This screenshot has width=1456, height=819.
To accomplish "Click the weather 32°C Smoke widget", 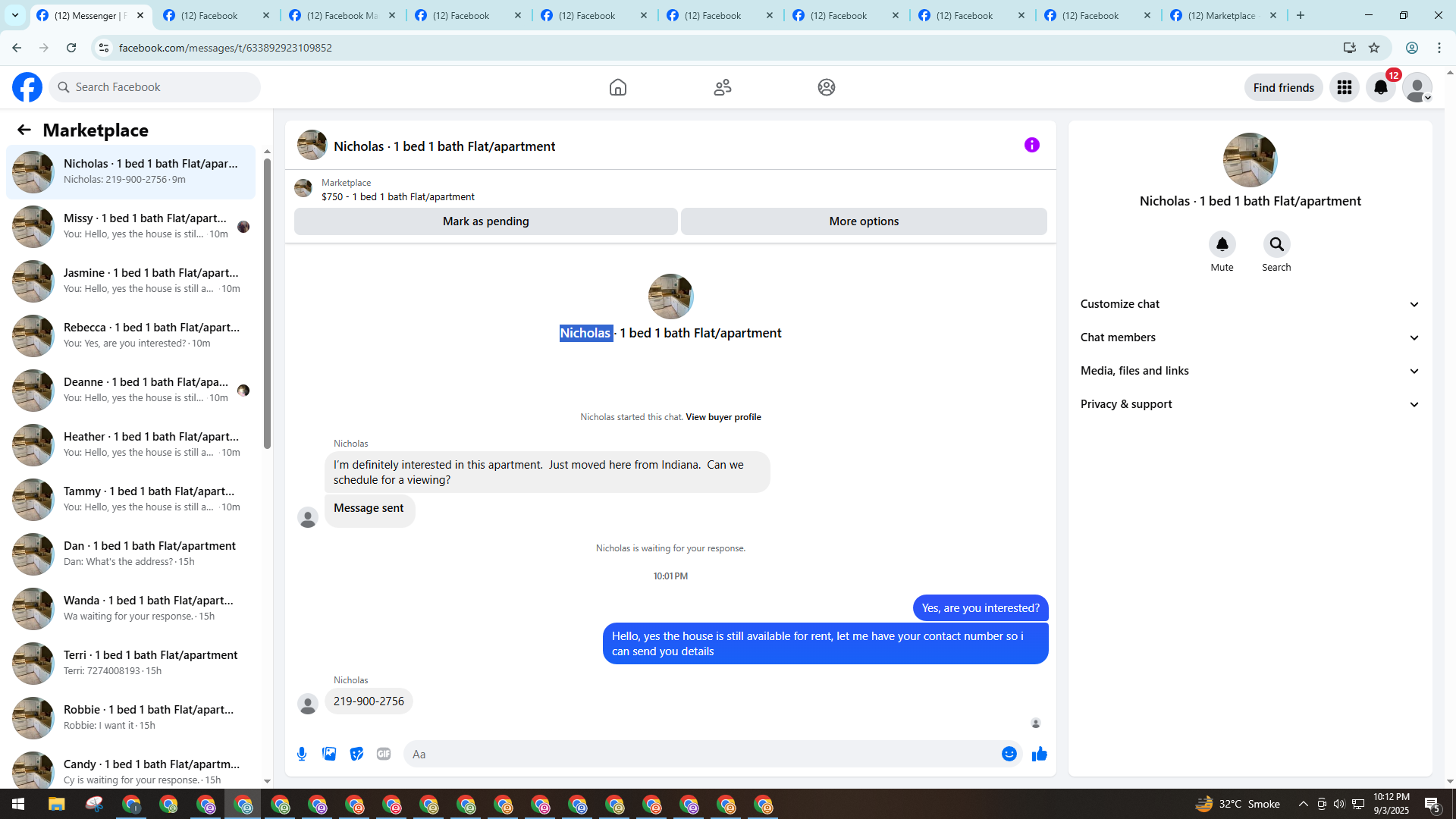I will (x=1238, y=804).
